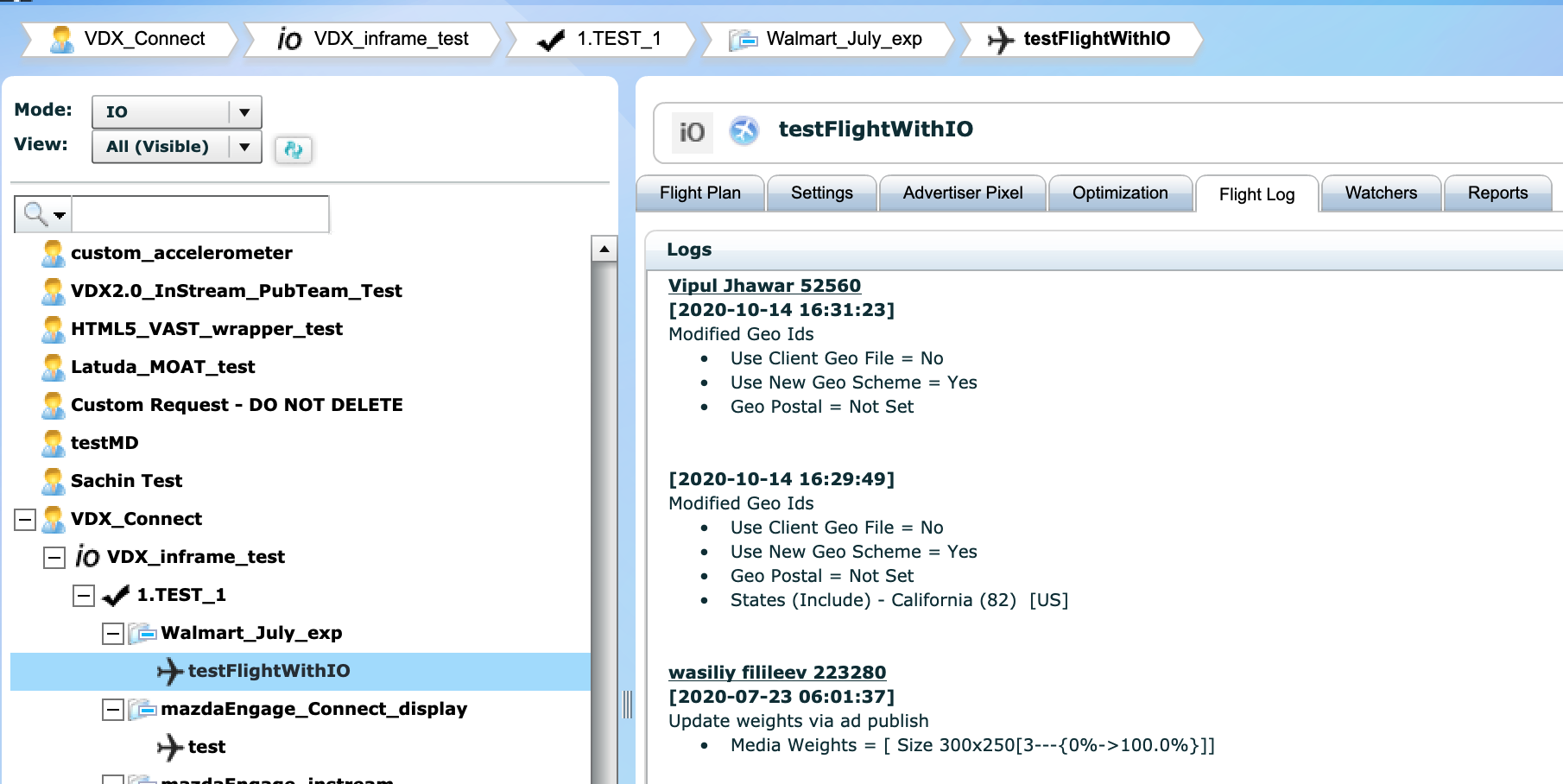Go to the Walmart_July_exp breadcrumb
This screenshot has width=1563, height=784.
[843, 39]
